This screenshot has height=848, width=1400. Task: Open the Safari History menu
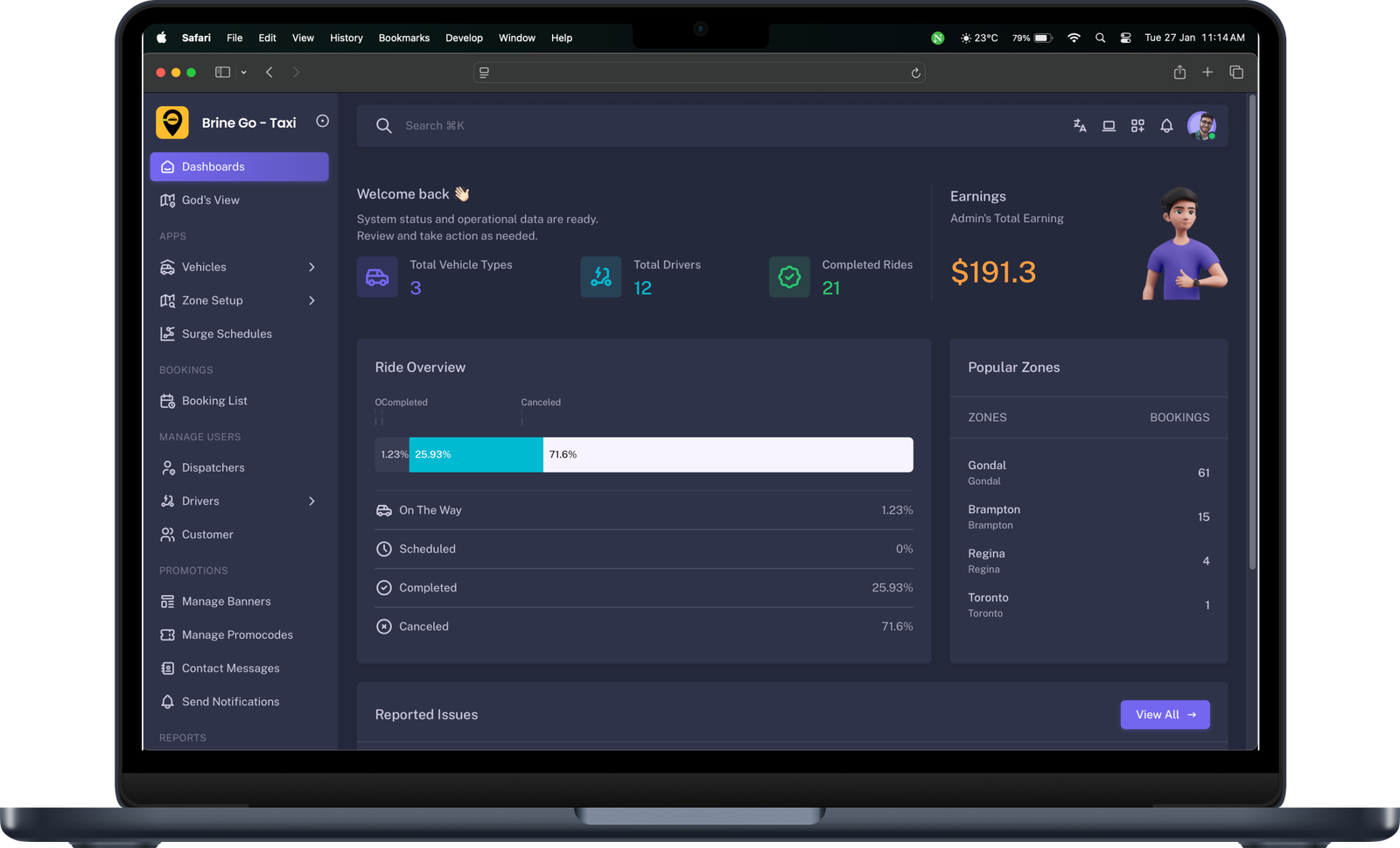coord(346,39)
